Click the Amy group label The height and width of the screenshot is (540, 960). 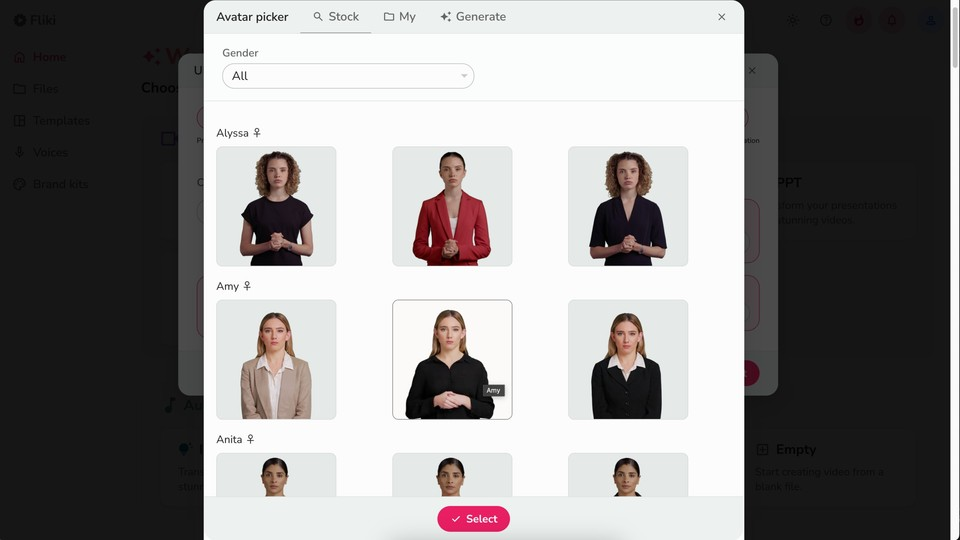[228, 286]
